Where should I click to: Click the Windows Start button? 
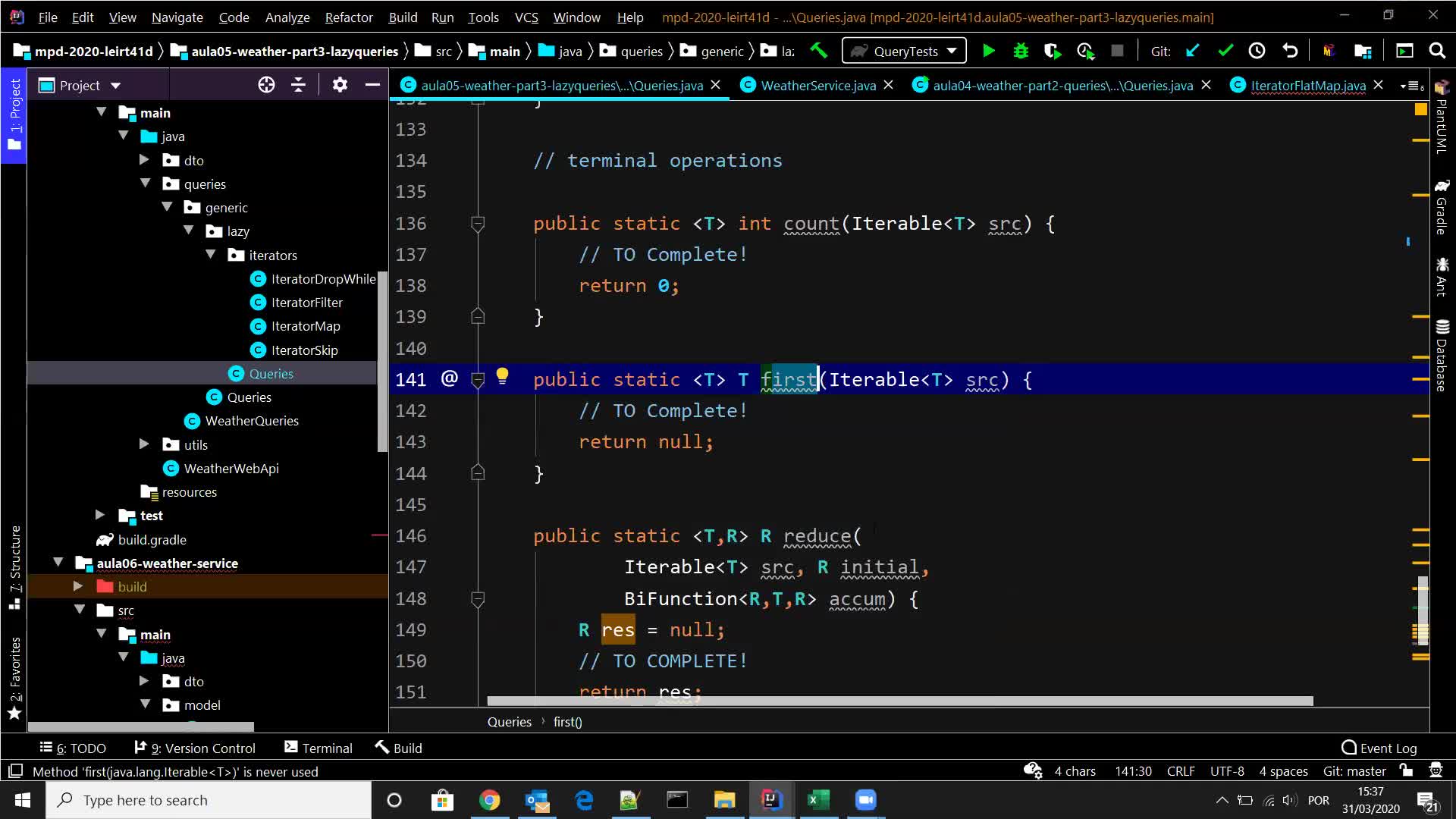23,800
